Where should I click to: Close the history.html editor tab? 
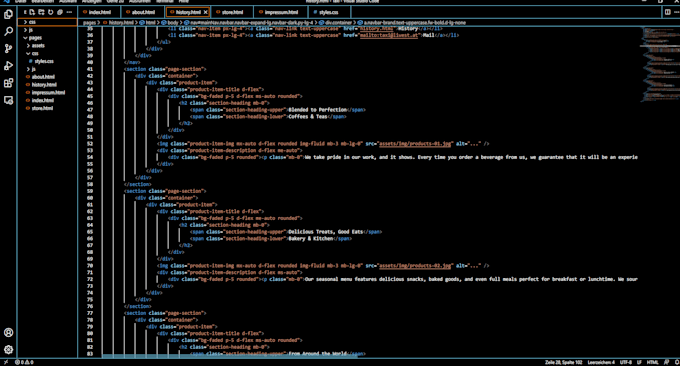[206, 12]
